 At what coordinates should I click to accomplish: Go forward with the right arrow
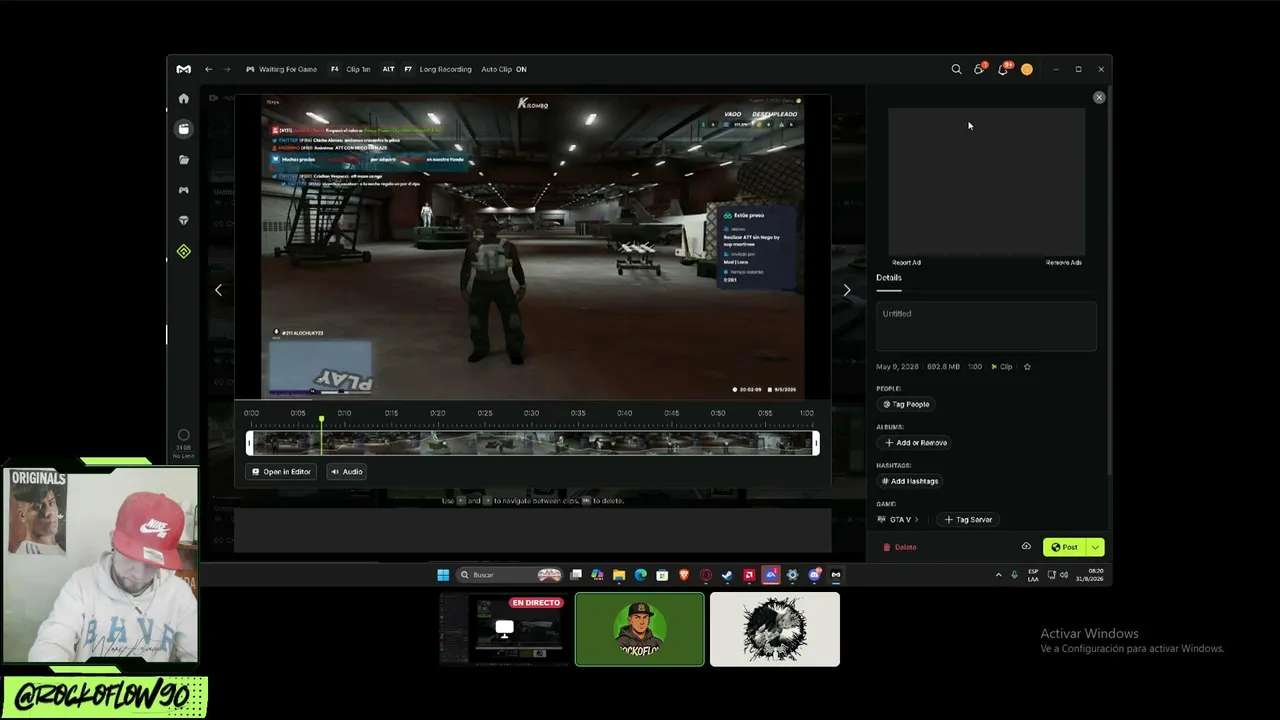(227, 69)
